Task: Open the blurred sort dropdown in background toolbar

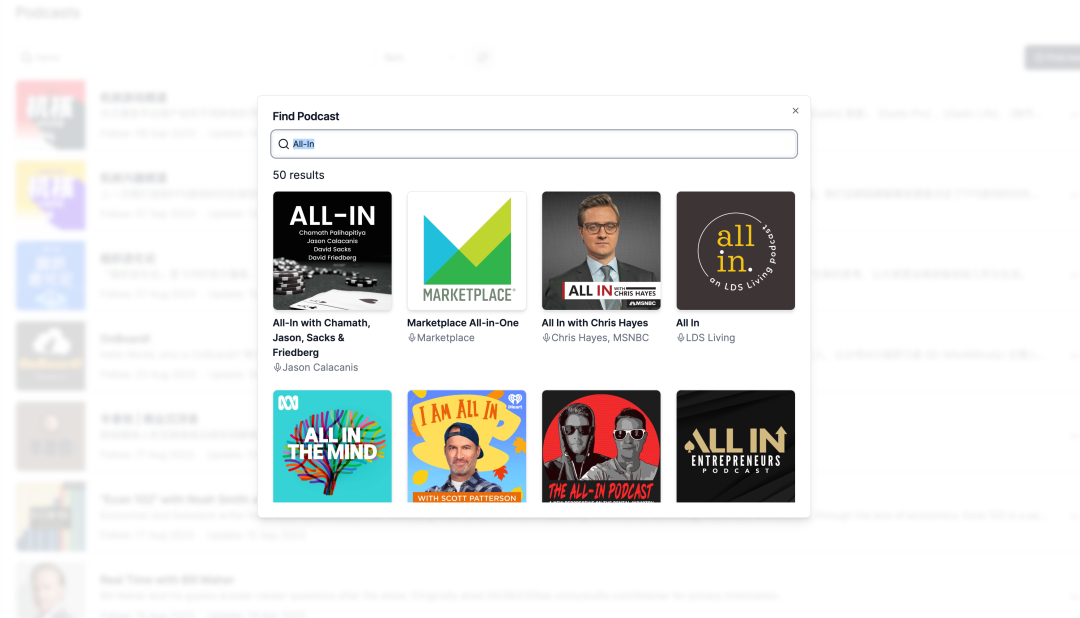Action: pos(419,58)
